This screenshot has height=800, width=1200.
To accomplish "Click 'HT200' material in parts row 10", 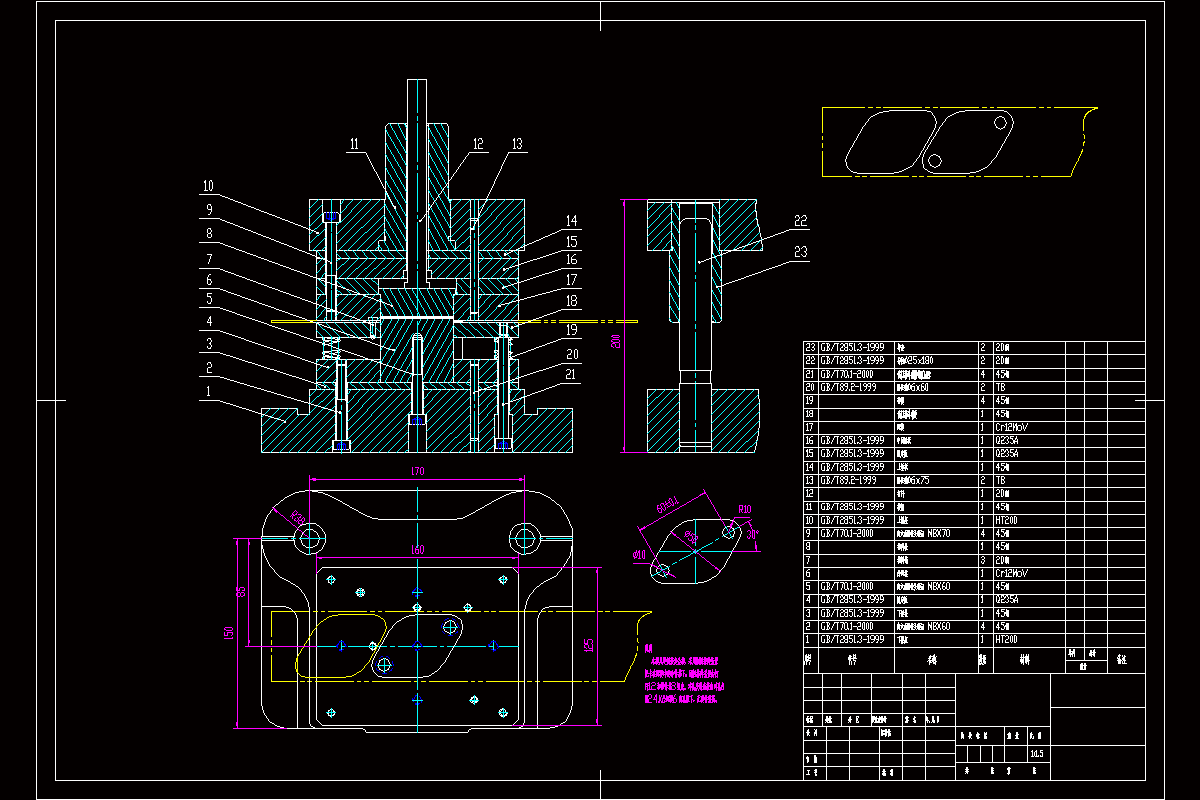I will click(x=1006, y=520).
